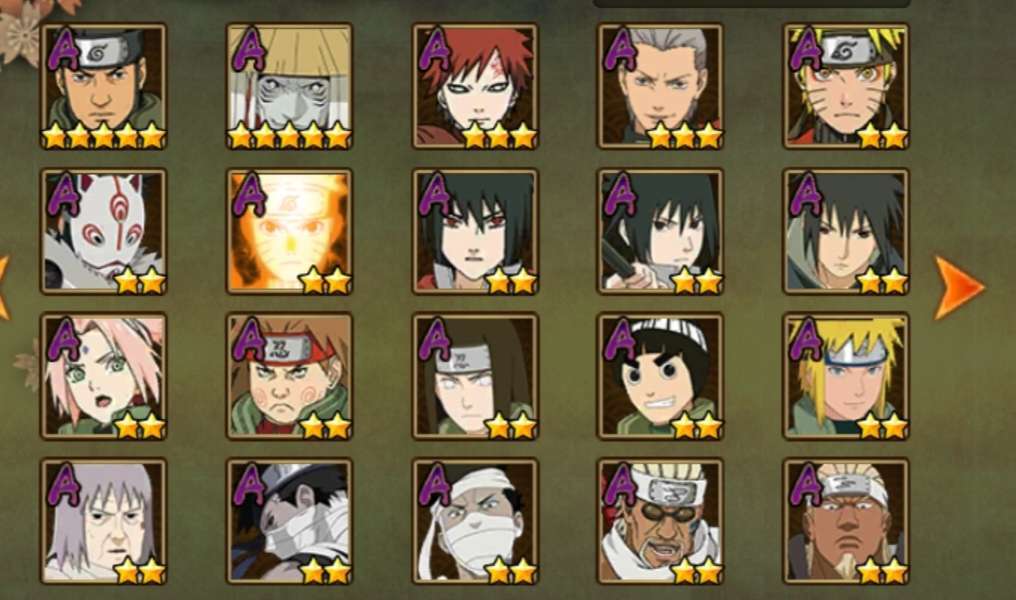Image resolution: width=1016 pixels, height=600 pixels.
Task: Select blonde whiskered Naruto top-row card
Action: (x=846, y=86)
